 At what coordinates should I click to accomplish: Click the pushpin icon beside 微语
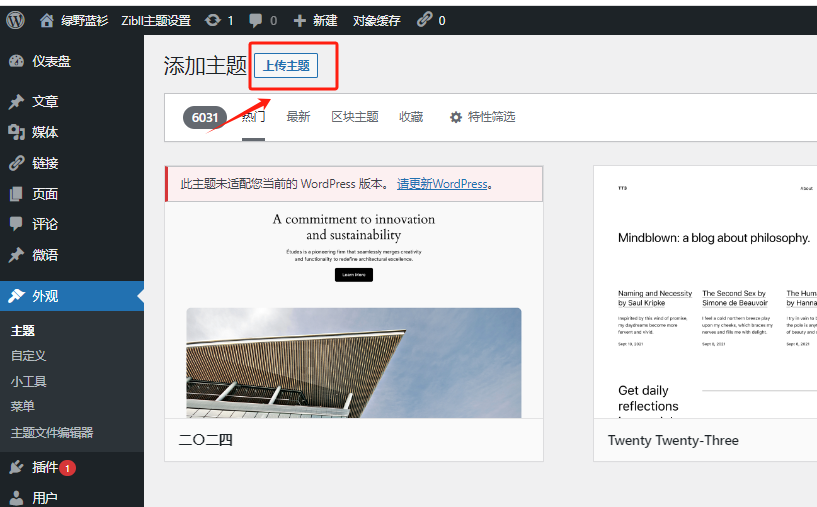click(16, 255)
